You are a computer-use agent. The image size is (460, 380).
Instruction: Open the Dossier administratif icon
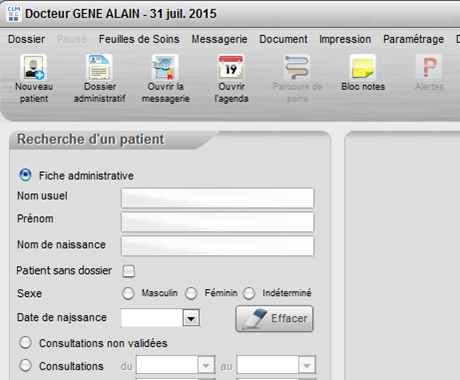pos(99,67)
